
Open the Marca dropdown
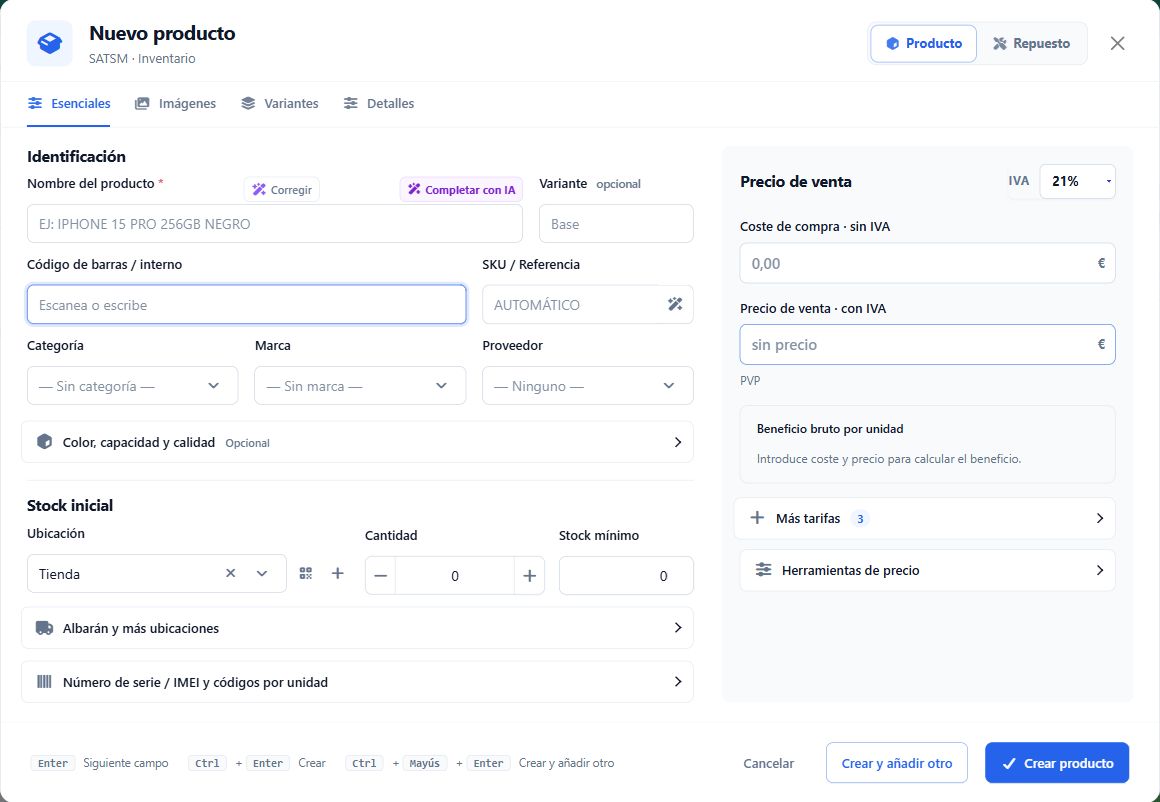point(360,385)
